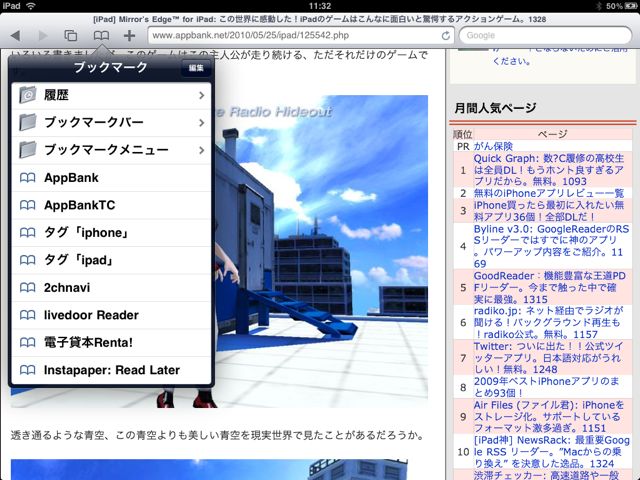The height and width of the screenshot is (480, 640).
Task: Open the がん保険 PR link
Action: pos(493,146)
